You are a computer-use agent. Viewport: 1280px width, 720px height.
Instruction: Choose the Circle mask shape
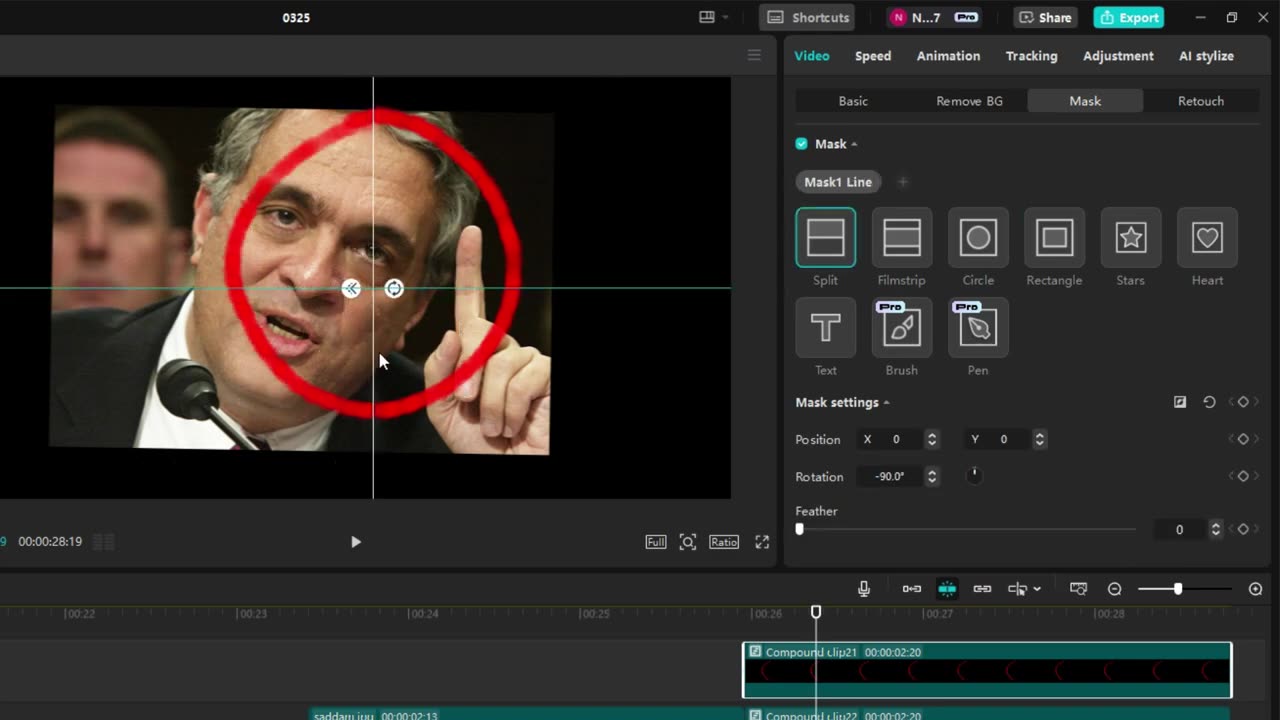pos(978,238)
